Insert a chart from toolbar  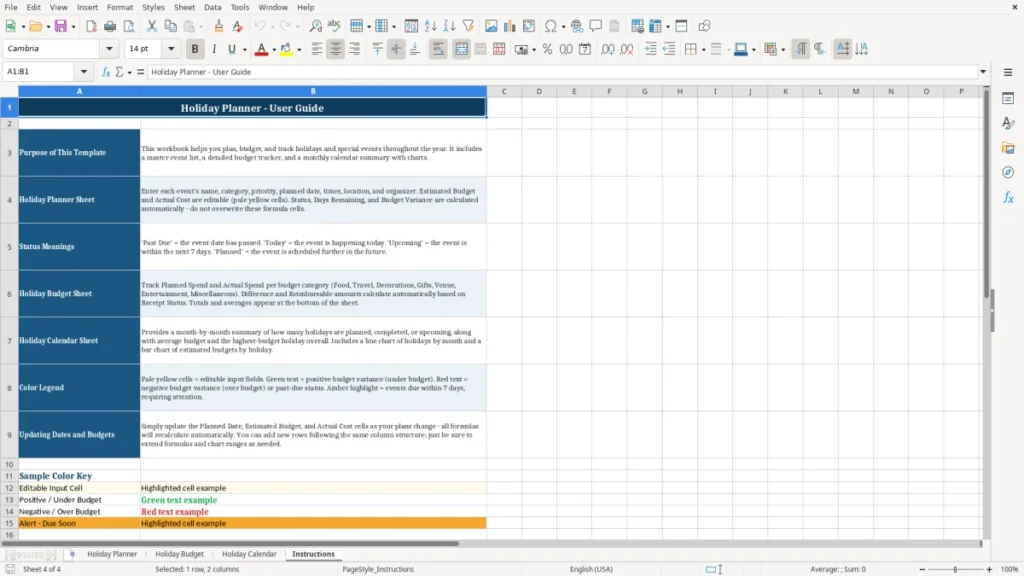(510, 26)
